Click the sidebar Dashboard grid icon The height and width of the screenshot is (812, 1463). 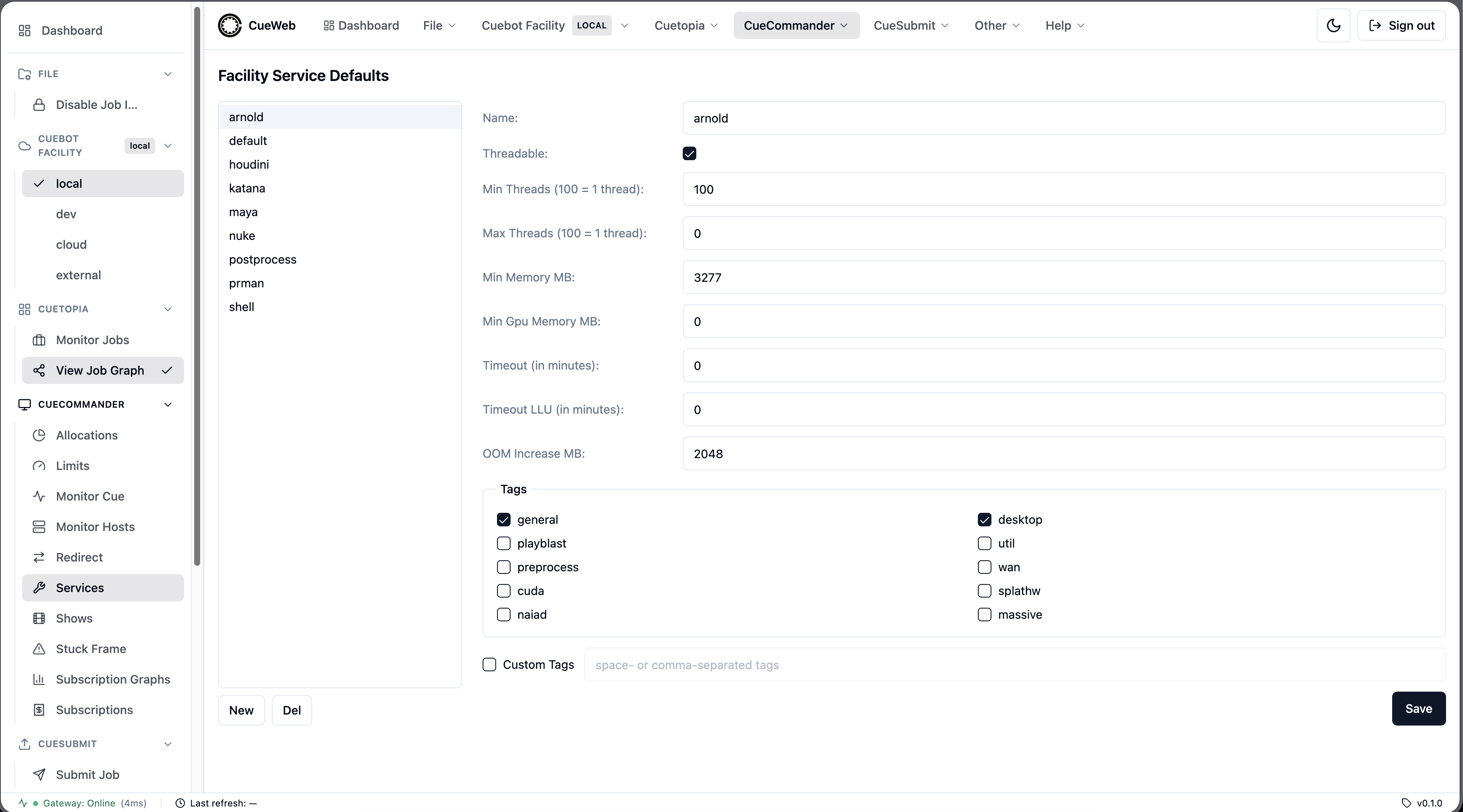tap(25, 31)
